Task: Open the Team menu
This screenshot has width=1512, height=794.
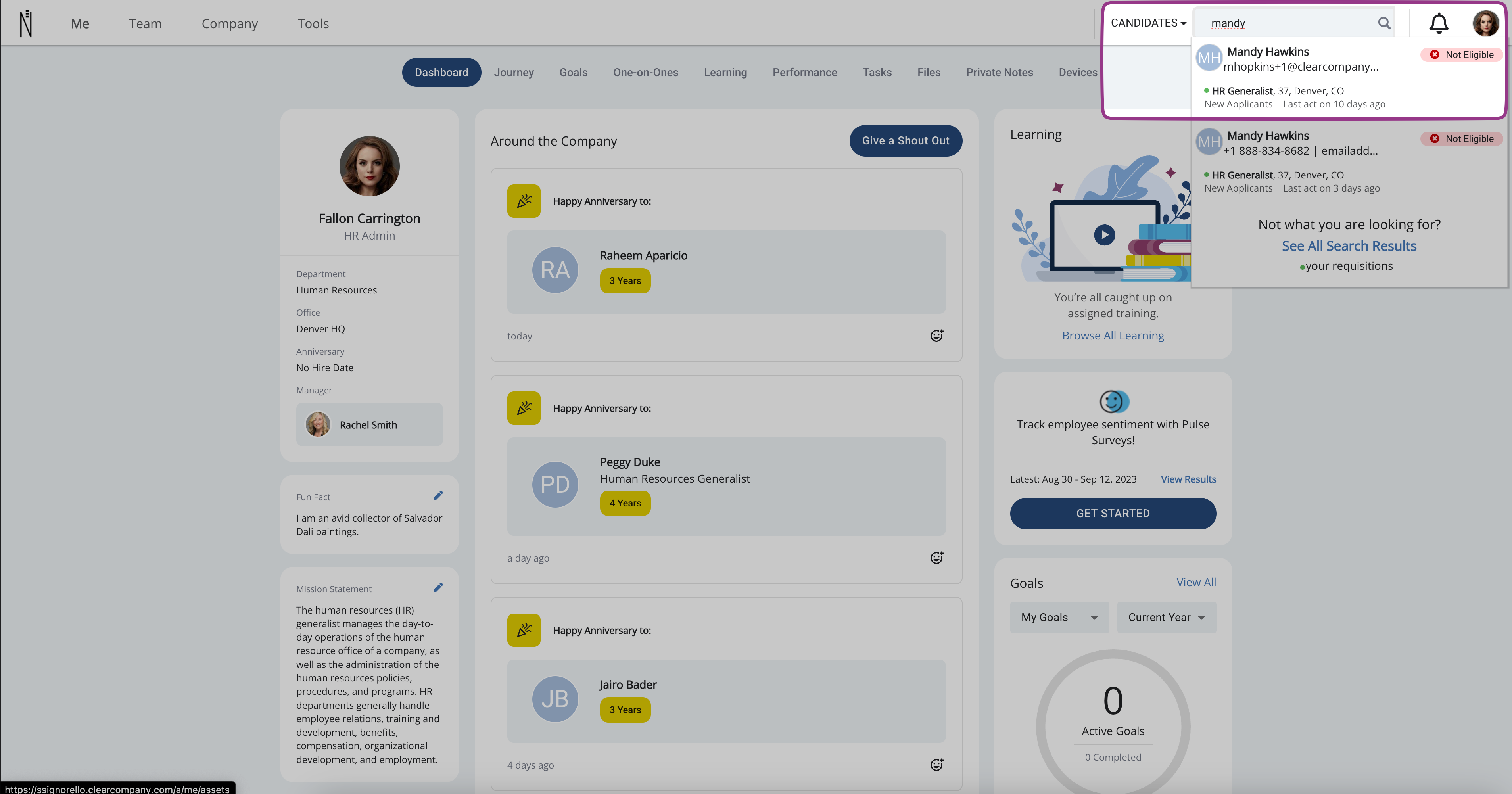Action: (145, 23)
